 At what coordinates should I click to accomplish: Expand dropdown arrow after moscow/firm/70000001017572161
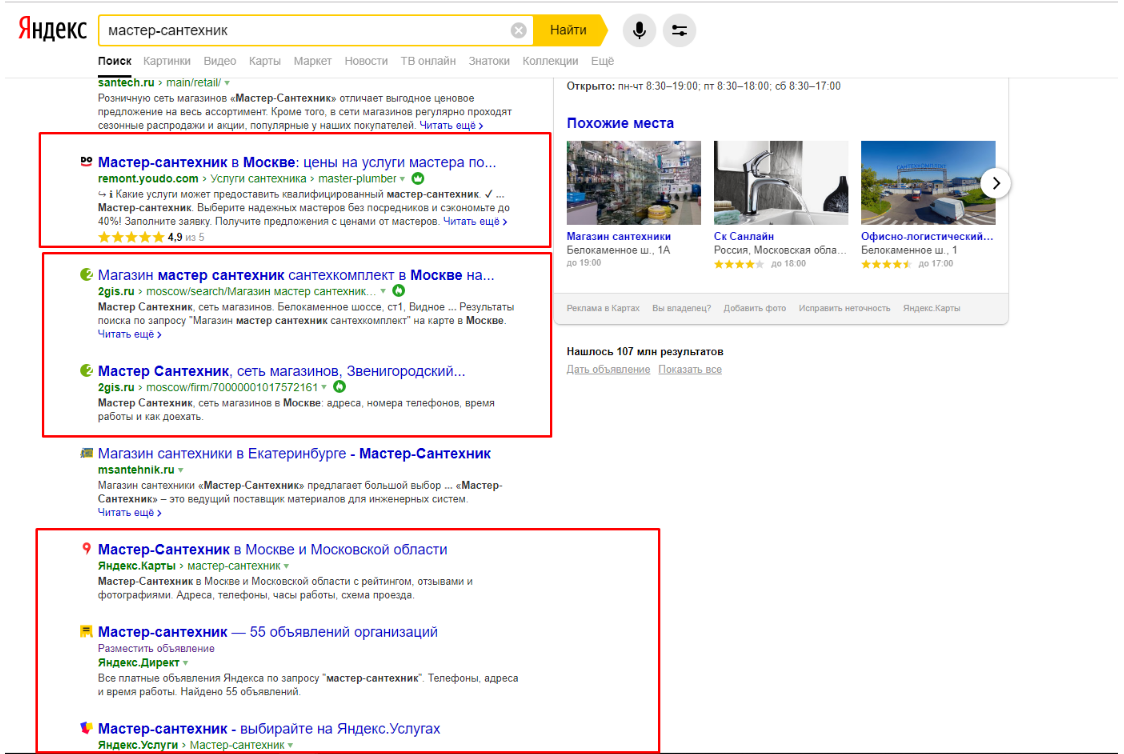pos(324,388)
